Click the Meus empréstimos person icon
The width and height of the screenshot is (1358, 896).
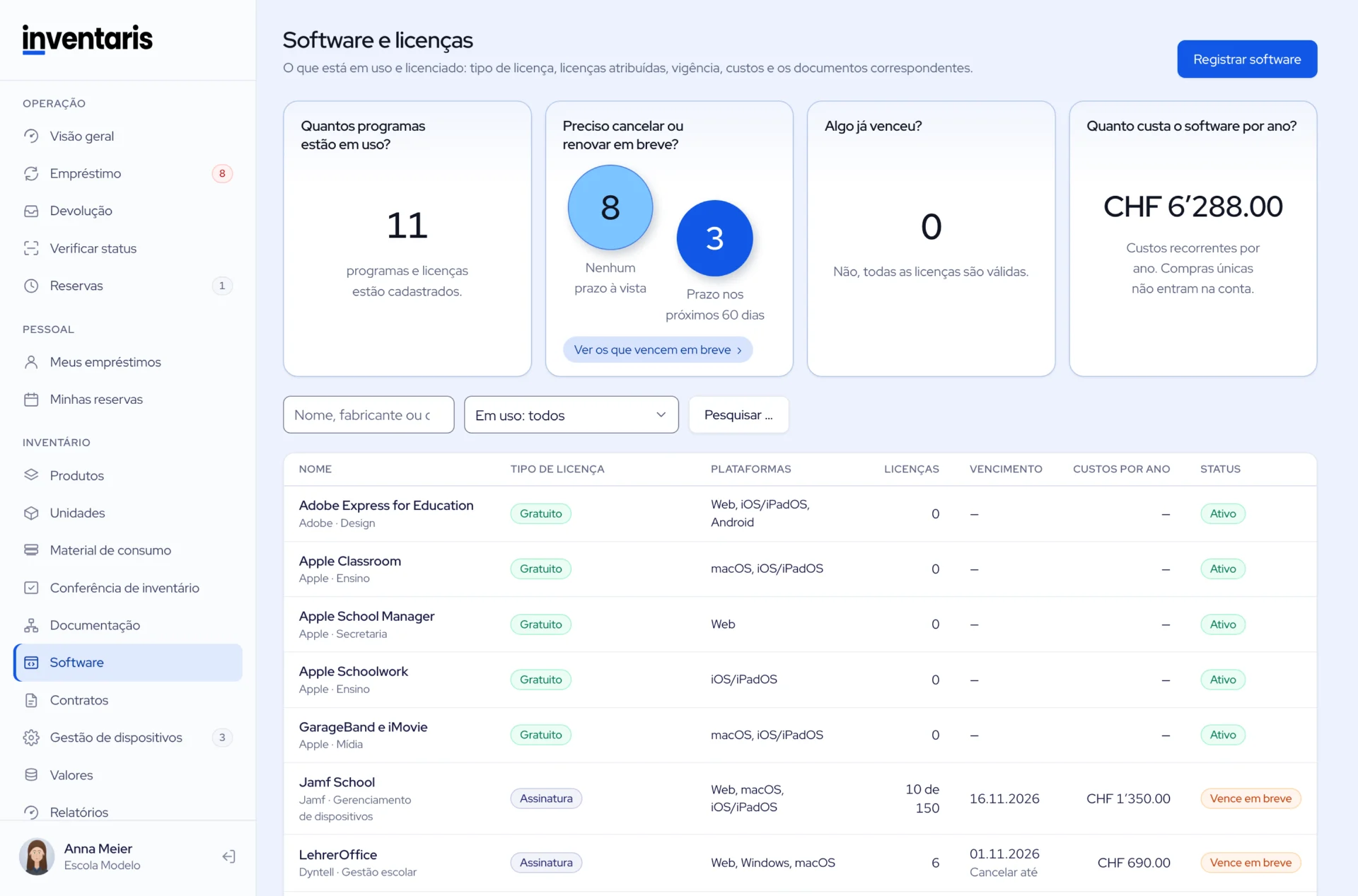tap(31, 362)
